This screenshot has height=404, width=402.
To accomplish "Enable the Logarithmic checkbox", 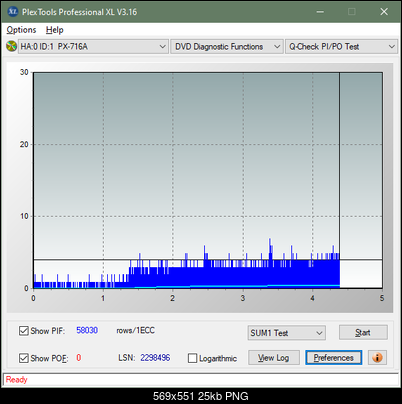I will click(192, 358).
